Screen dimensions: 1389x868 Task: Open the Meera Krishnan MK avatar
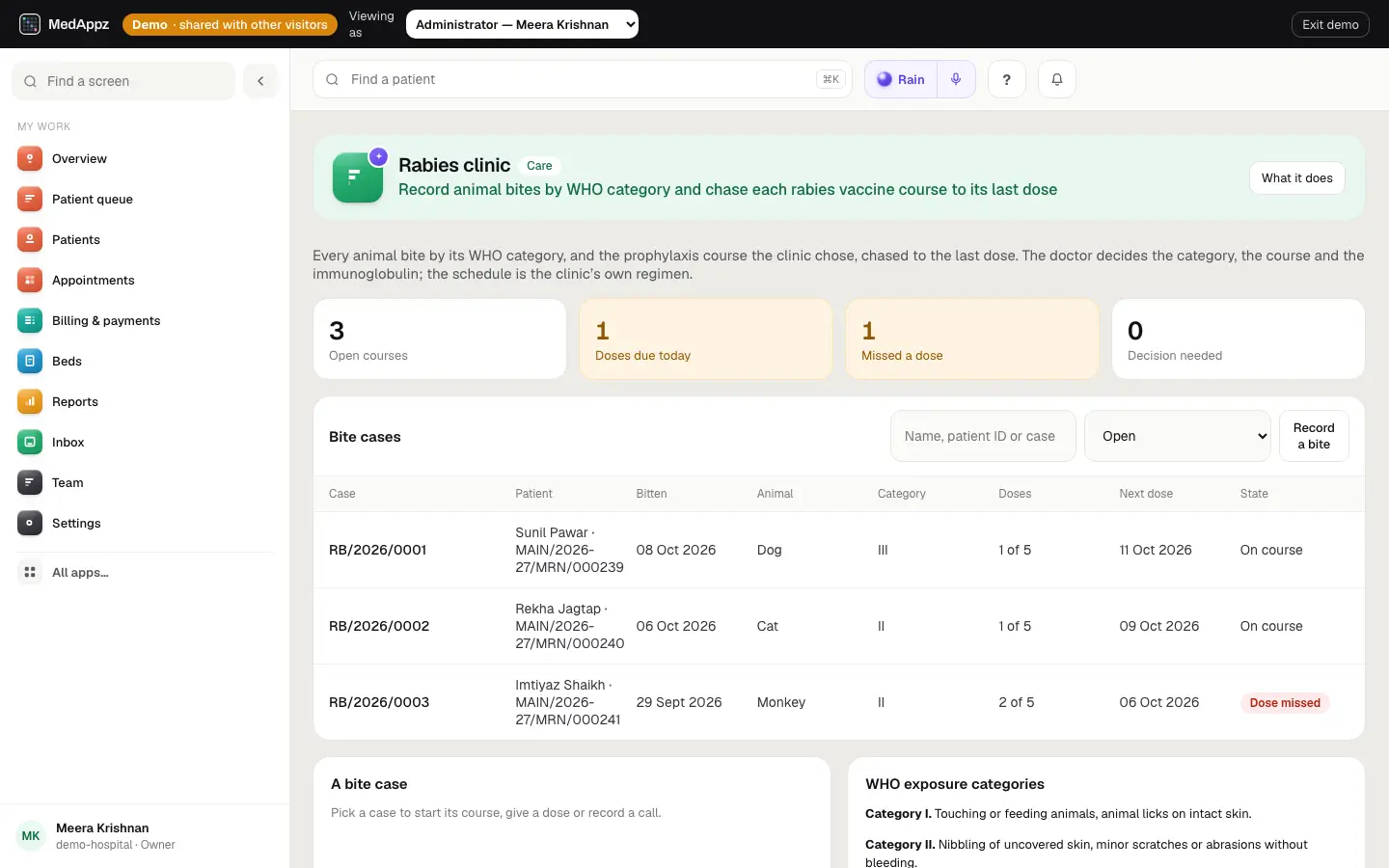click(31, 836)
